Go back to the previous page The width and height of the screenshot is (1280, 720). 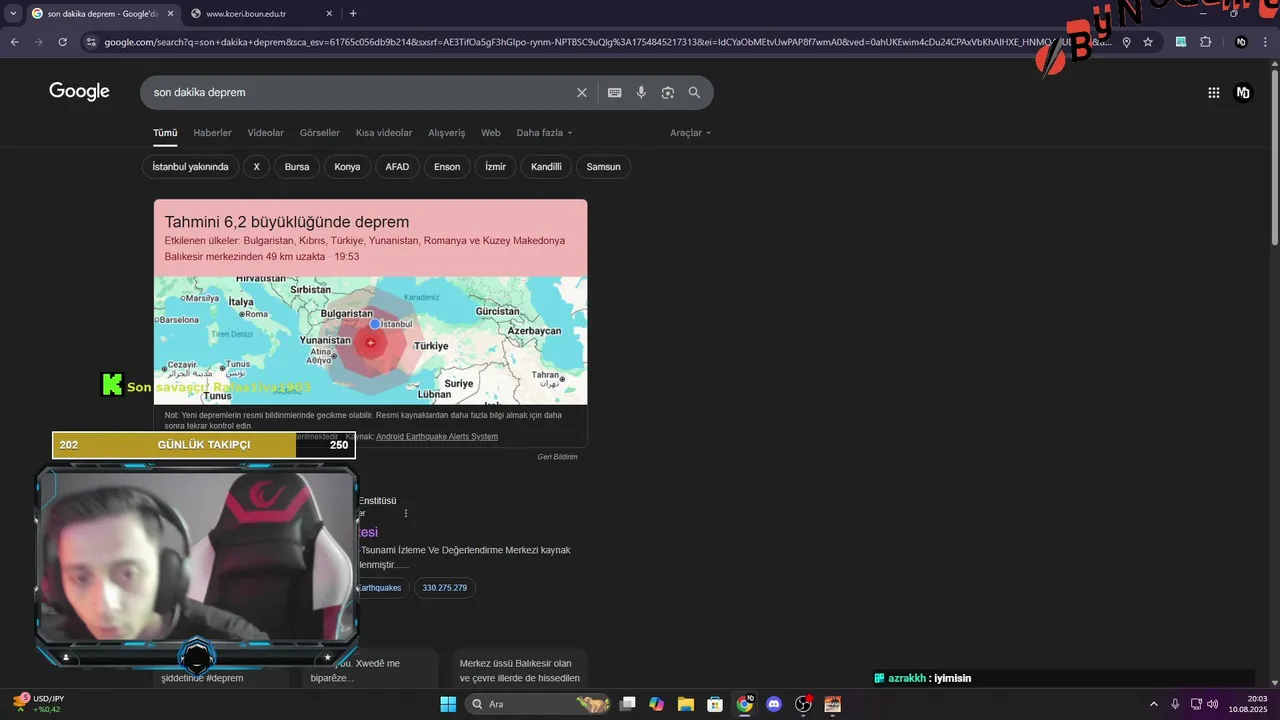[14, 42]
